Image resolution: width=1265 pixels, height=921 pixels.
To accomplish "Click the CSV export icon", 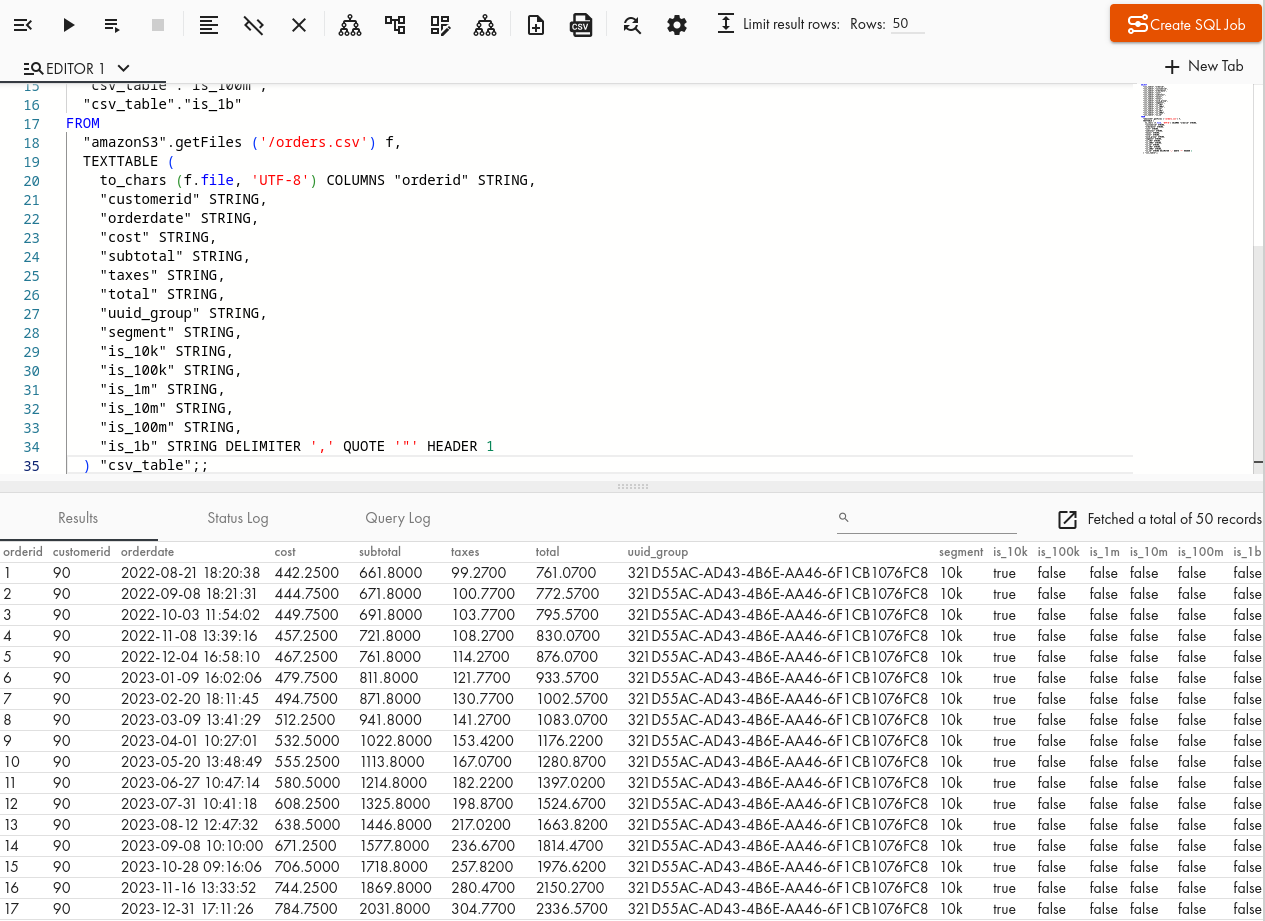I will pyautogui.click(x=581, y=25).
